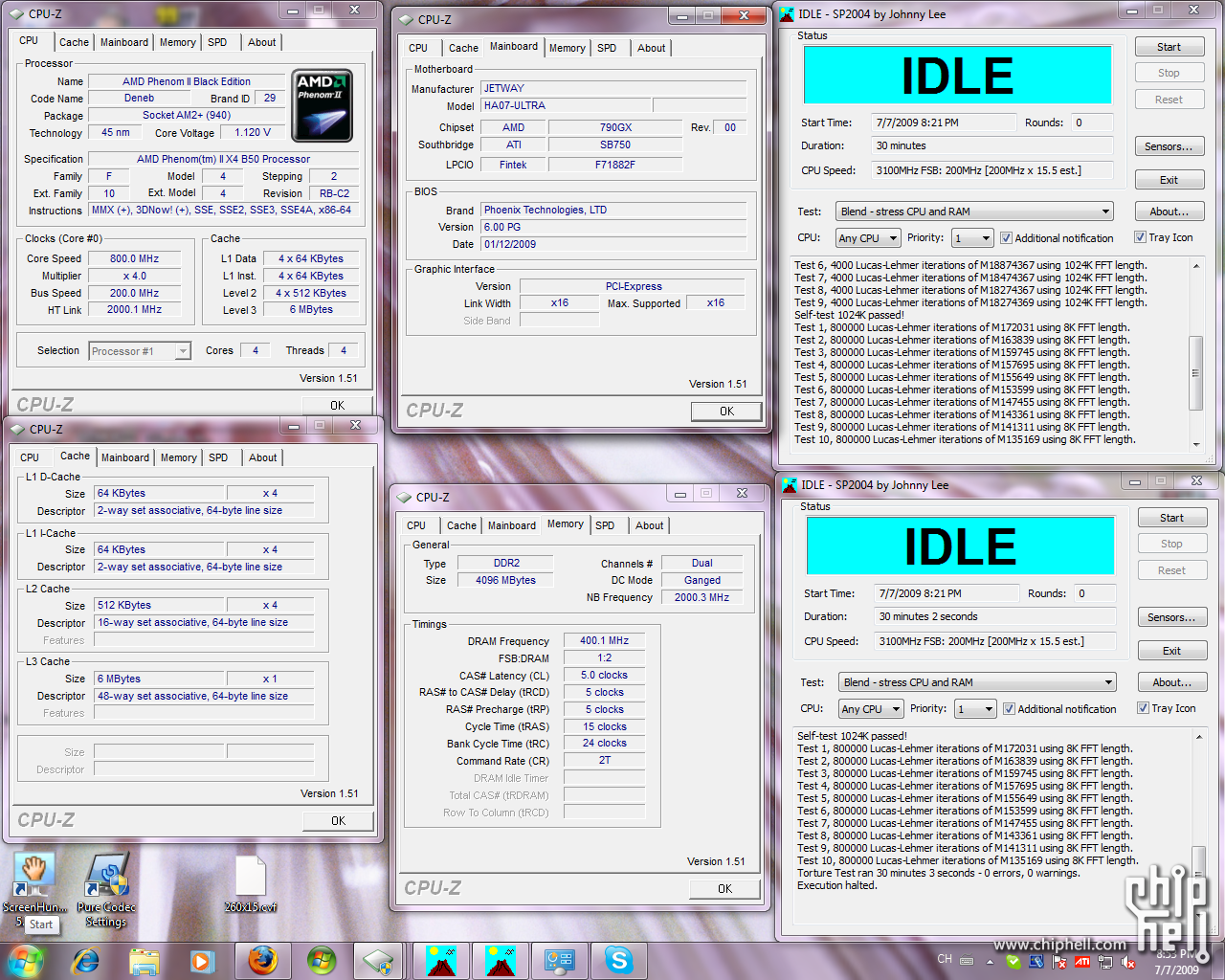Viewport: 1225px width, 980px height.
Task: Click the Specification text AMD Phenom(tm) II X4 B50 Processor
Action: coord(223,159)
